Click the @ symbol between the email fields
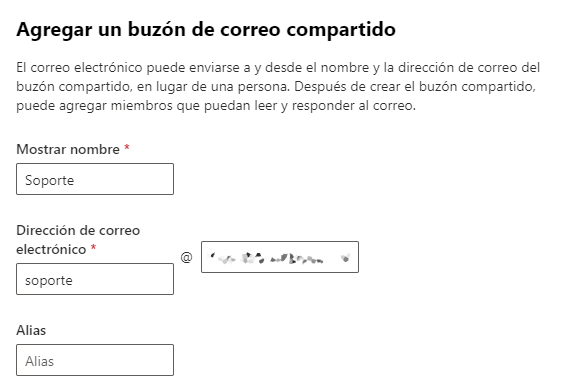This screenshot has width=561, height=383. tap(186, 257)
